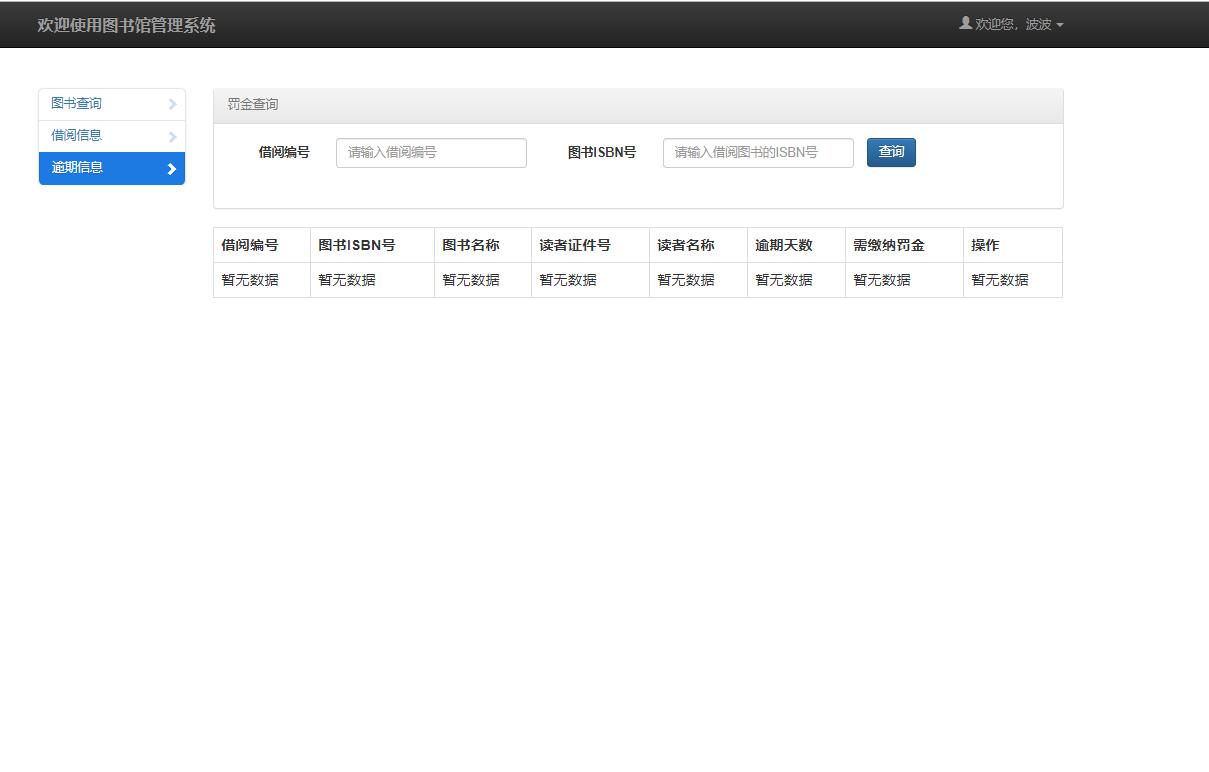Click the chevron arrow beside 图书查询
This screenshot has height=772, width=1209.
point(172,104)
